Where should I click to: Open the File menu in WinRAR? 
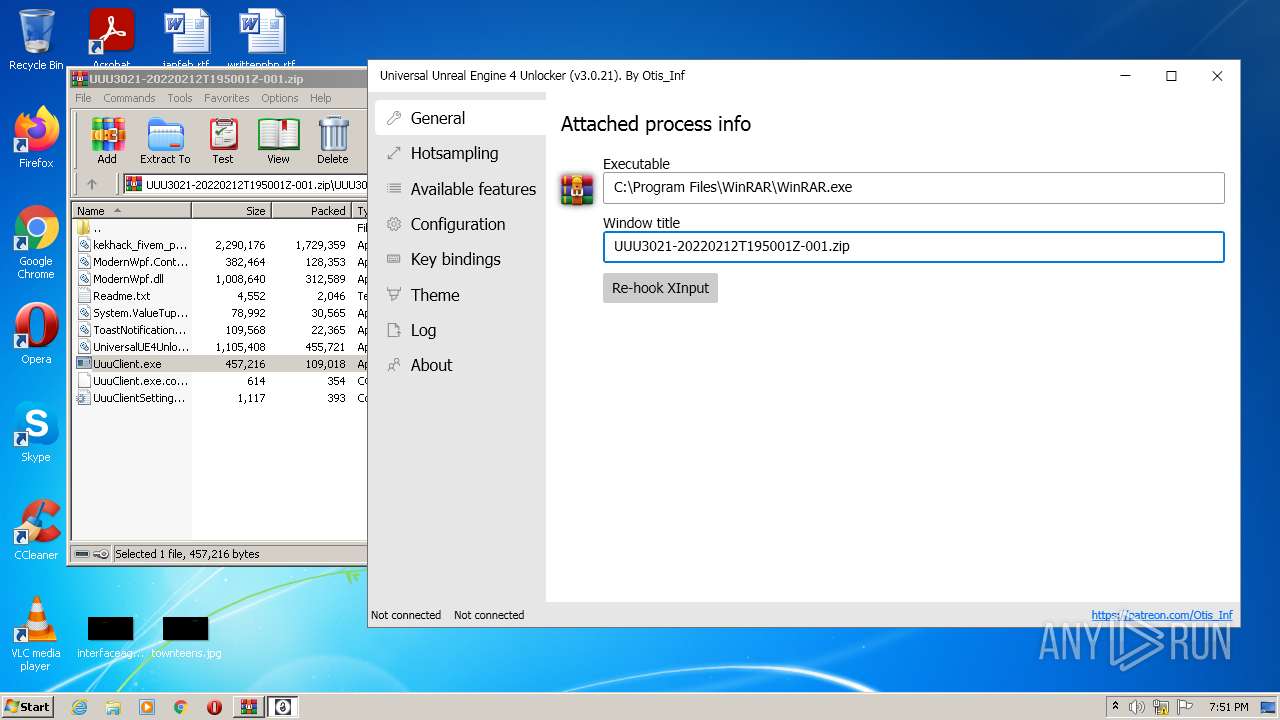(x=83, y=98)
